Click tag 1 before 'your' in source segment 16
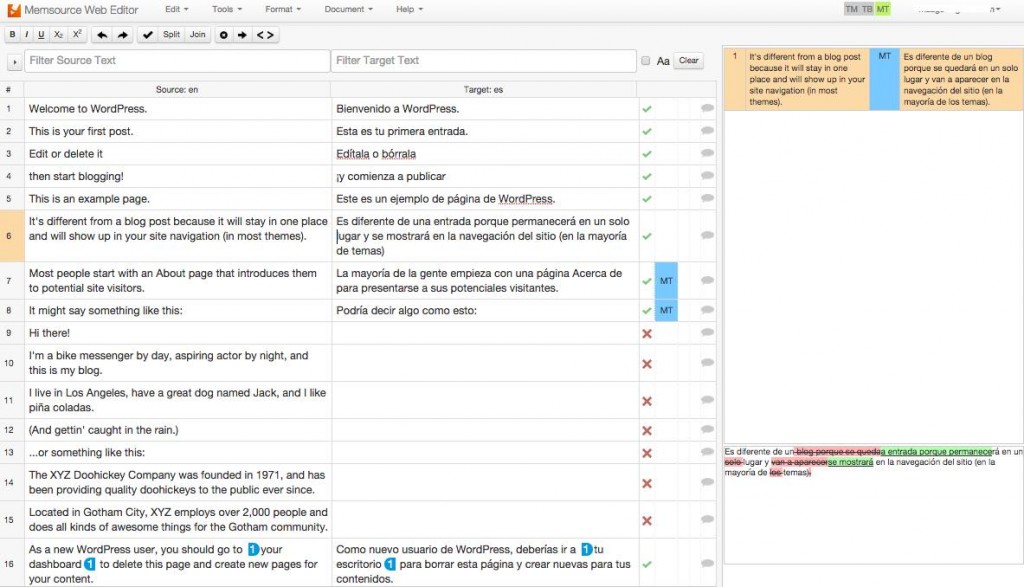Screen dimensions: 1024x587 click(253, 550)
